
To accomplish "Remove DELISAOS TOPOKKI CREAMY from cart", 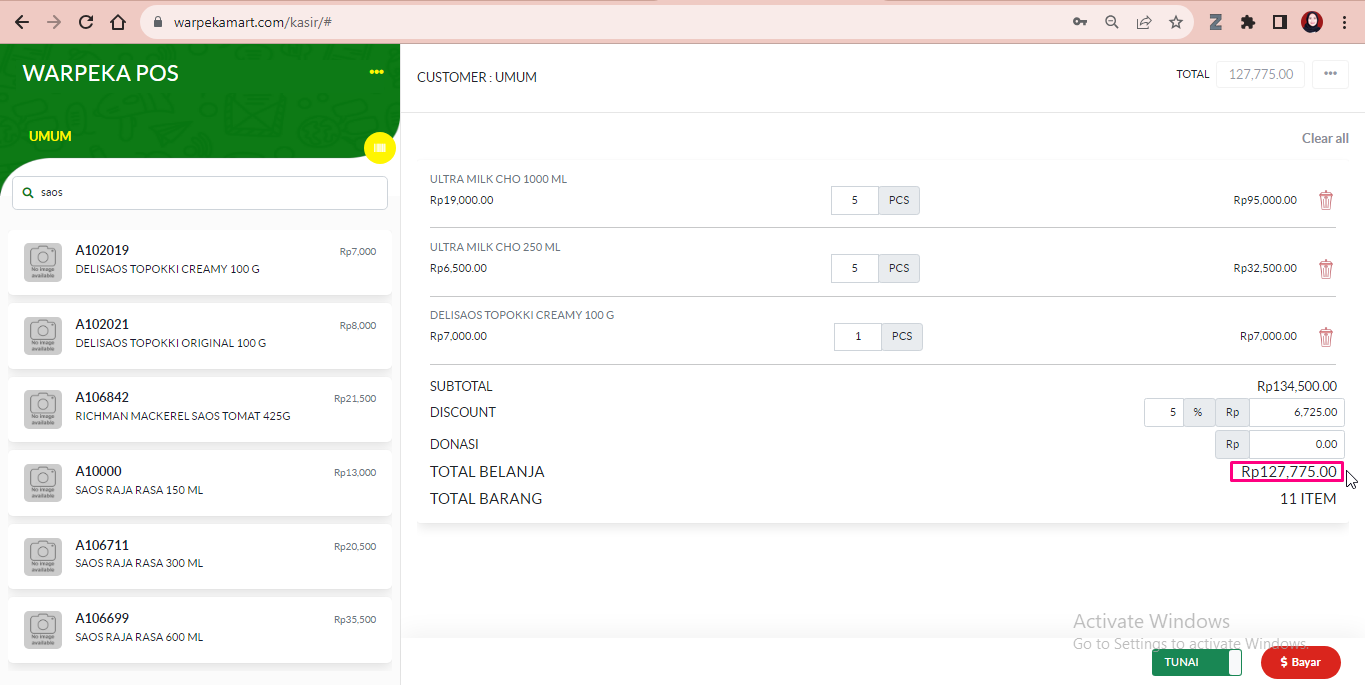I will (1326, 336).
